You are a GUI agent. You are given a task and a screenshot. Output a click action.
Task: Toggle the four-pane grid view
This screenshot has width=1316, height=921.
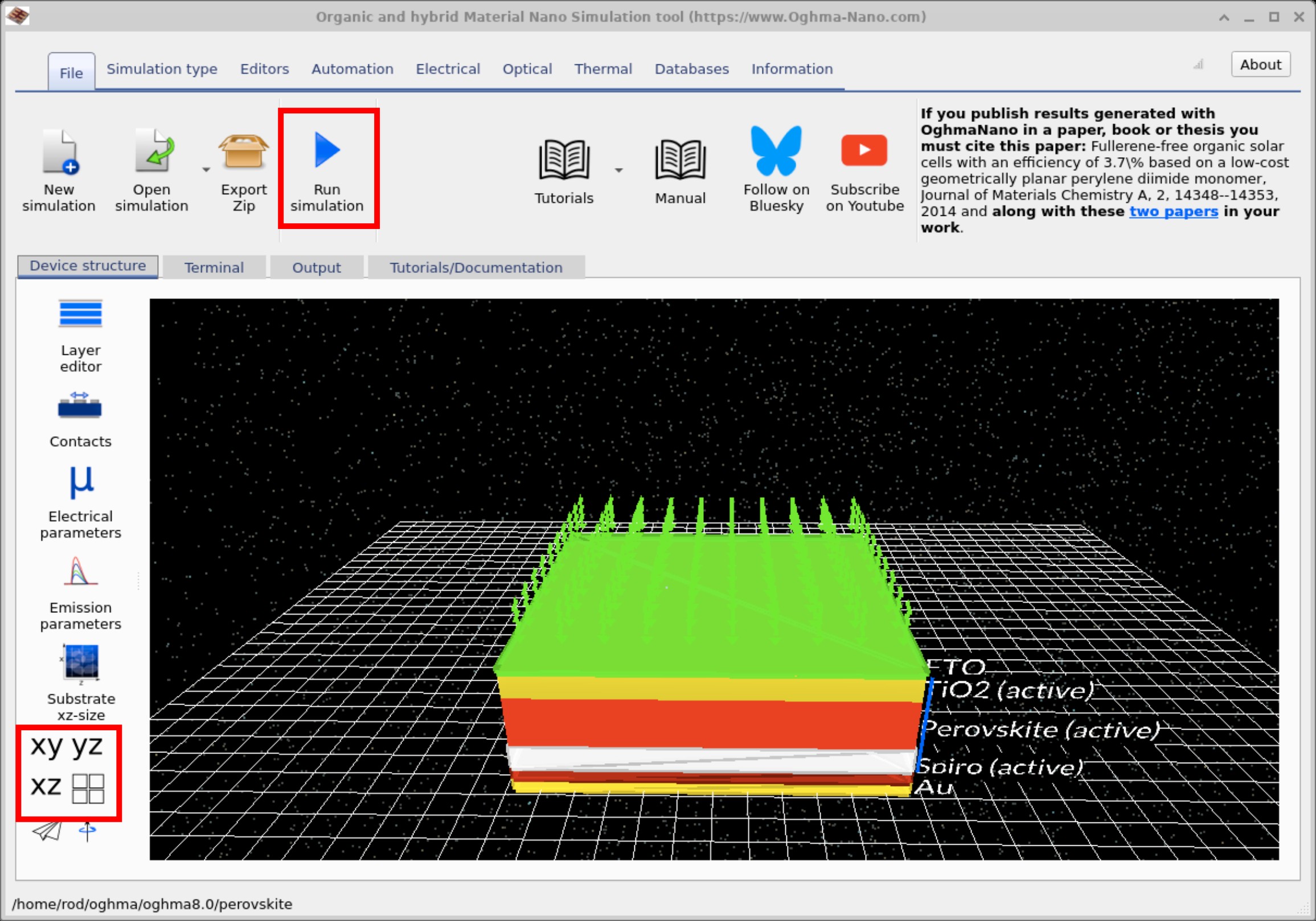[x=88, y=789]
